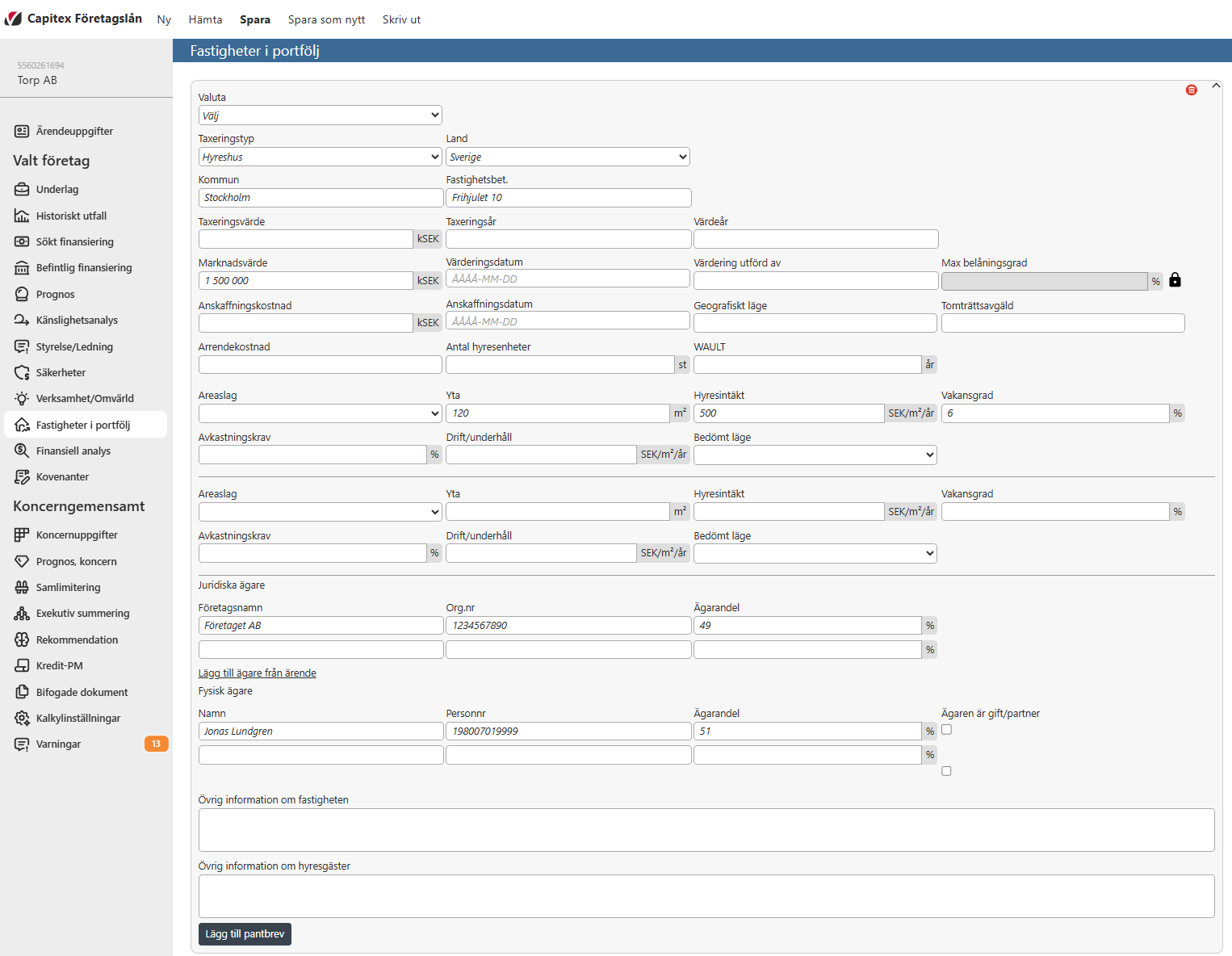Collapse the property panel chevron

pos(1216,86)
